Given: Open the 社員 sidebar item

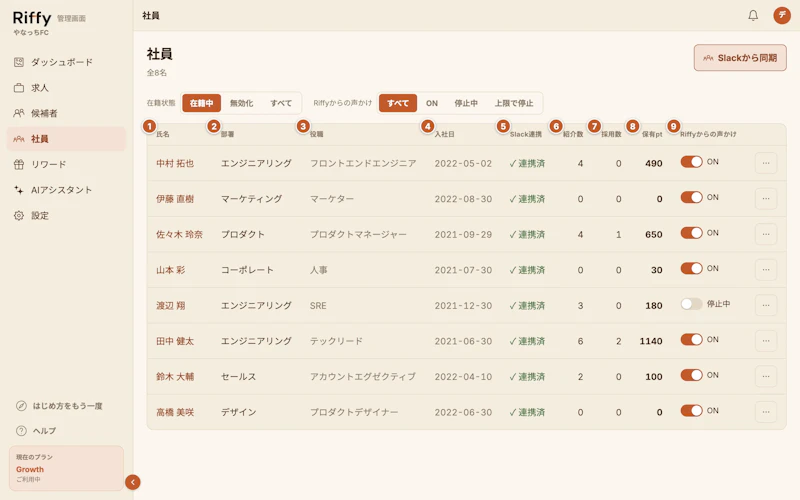Looking at the screenshot, I should tap(66, 139).
